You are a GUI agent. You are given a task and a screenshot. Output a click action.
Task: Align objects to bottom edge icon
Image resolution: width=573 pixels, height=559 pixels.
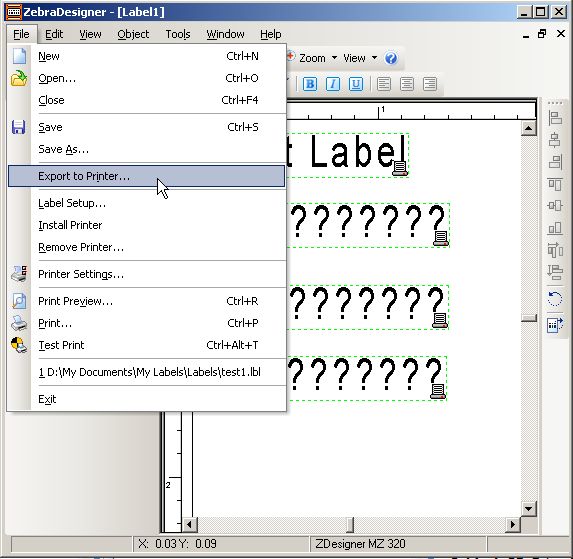[555, 228]
